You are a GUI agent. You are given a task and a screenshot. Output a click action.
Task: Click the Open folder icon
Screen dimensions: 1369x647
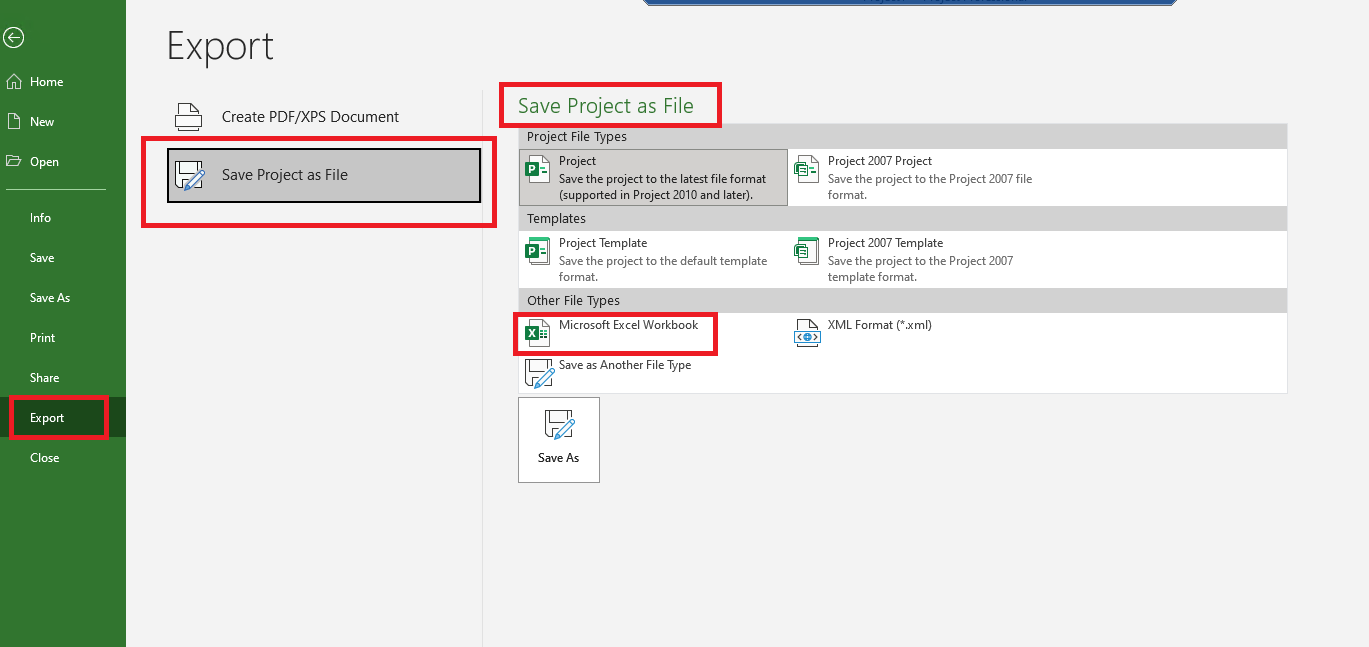14,161
